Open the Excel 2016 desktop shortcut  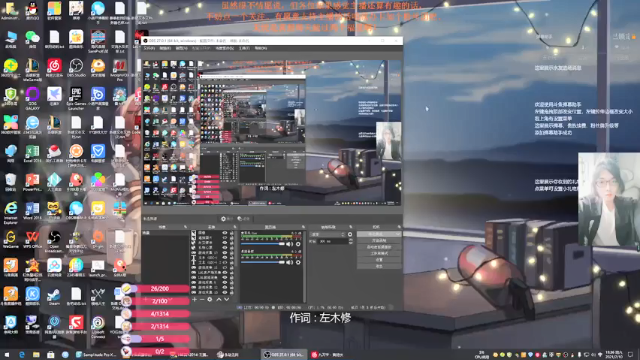(x=32, y=154)
